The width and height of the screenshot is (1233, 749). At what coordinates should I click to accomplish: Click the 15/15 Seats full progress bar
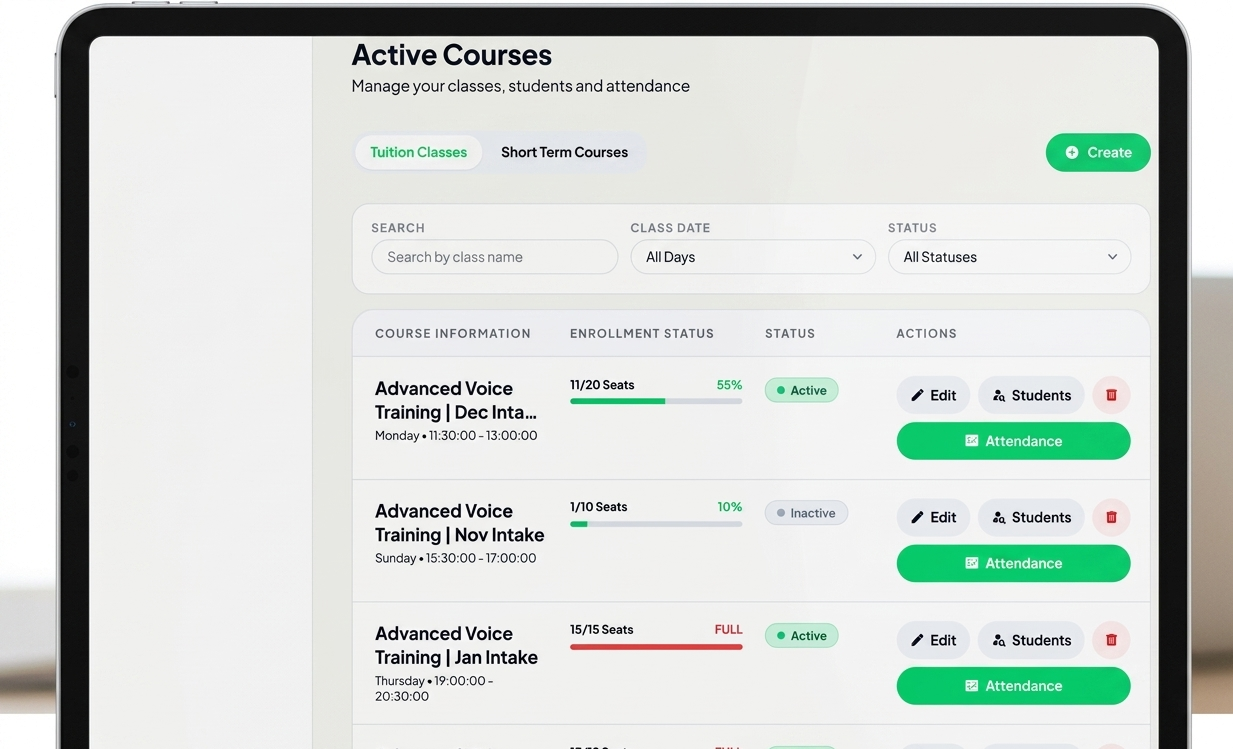click(656, 647)
